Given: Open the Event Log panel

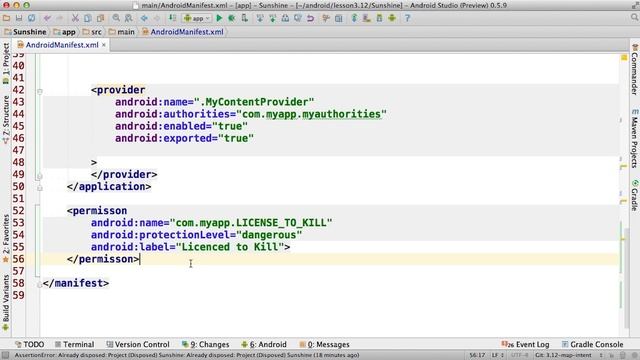Looking at the screenshot, I should (x=525, y=344).
